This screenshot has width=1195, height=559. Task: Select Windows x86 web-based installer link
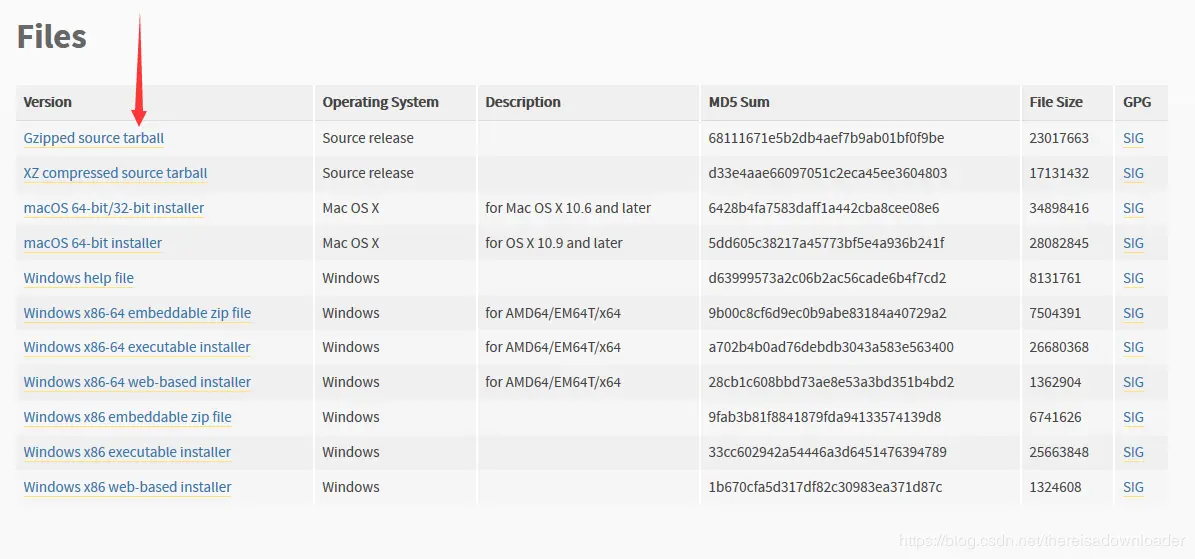coord(127,487)
